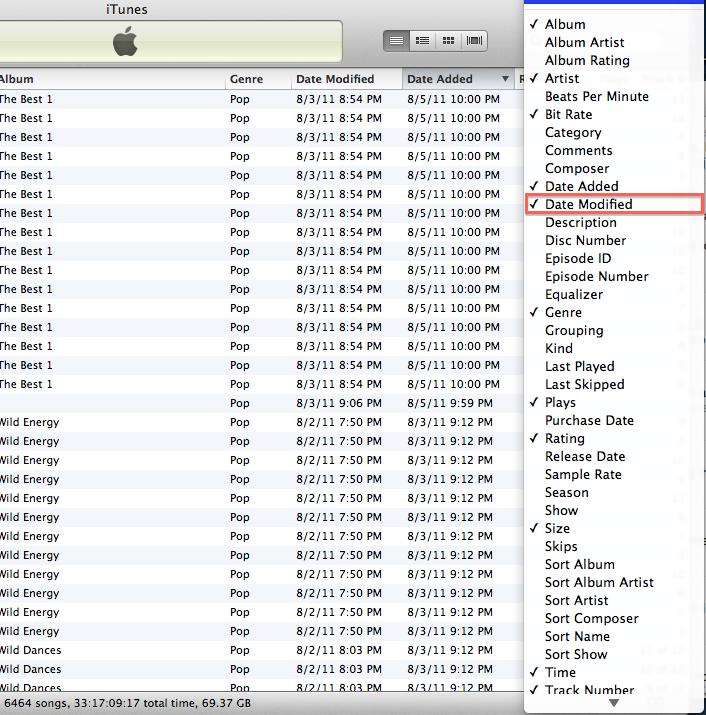Enable Description column
This screenshot has height=715, width=706.
(x=613, y=223)
